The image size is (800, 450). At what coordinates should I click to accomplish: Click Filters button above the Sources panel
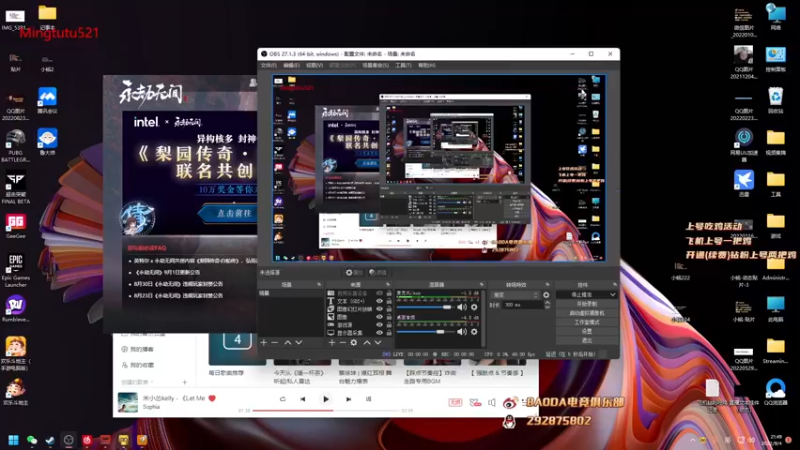tap(378, 272)
